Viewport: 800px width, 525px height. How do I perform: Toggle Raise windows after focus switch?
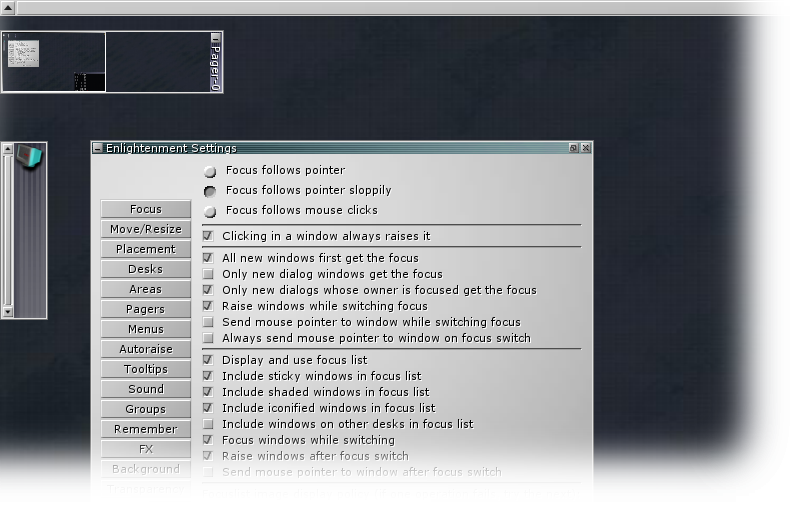pyautogui.click(x=208, y=456)
